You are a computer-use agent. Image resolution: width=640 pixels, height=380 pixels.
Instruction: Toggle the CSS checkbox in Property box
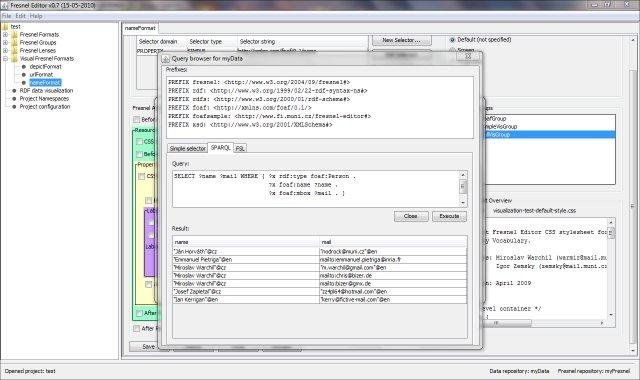(x=141, y=176)
